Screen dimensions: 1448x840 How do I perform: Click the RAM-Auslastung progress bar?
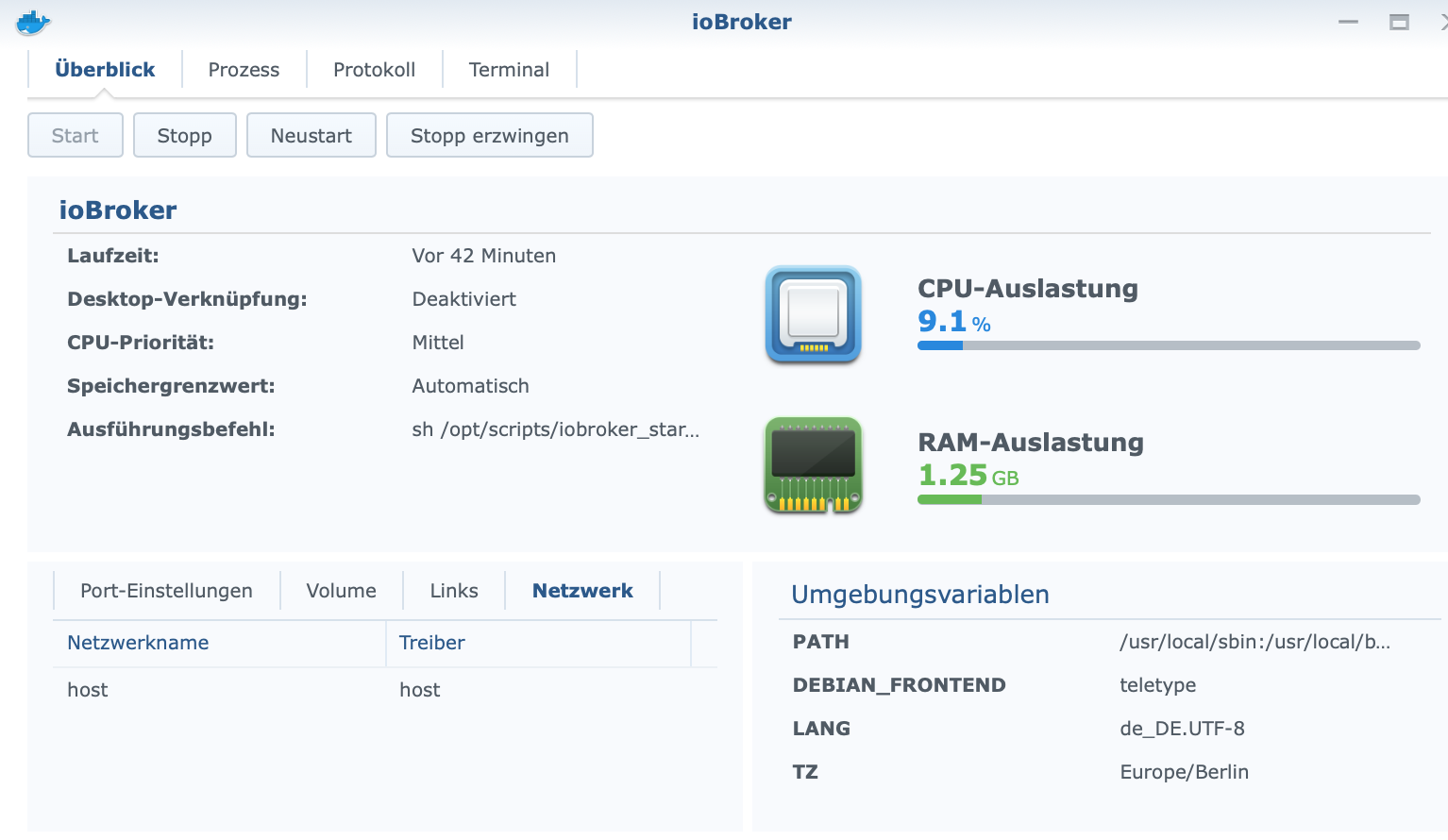point(1169,499)
